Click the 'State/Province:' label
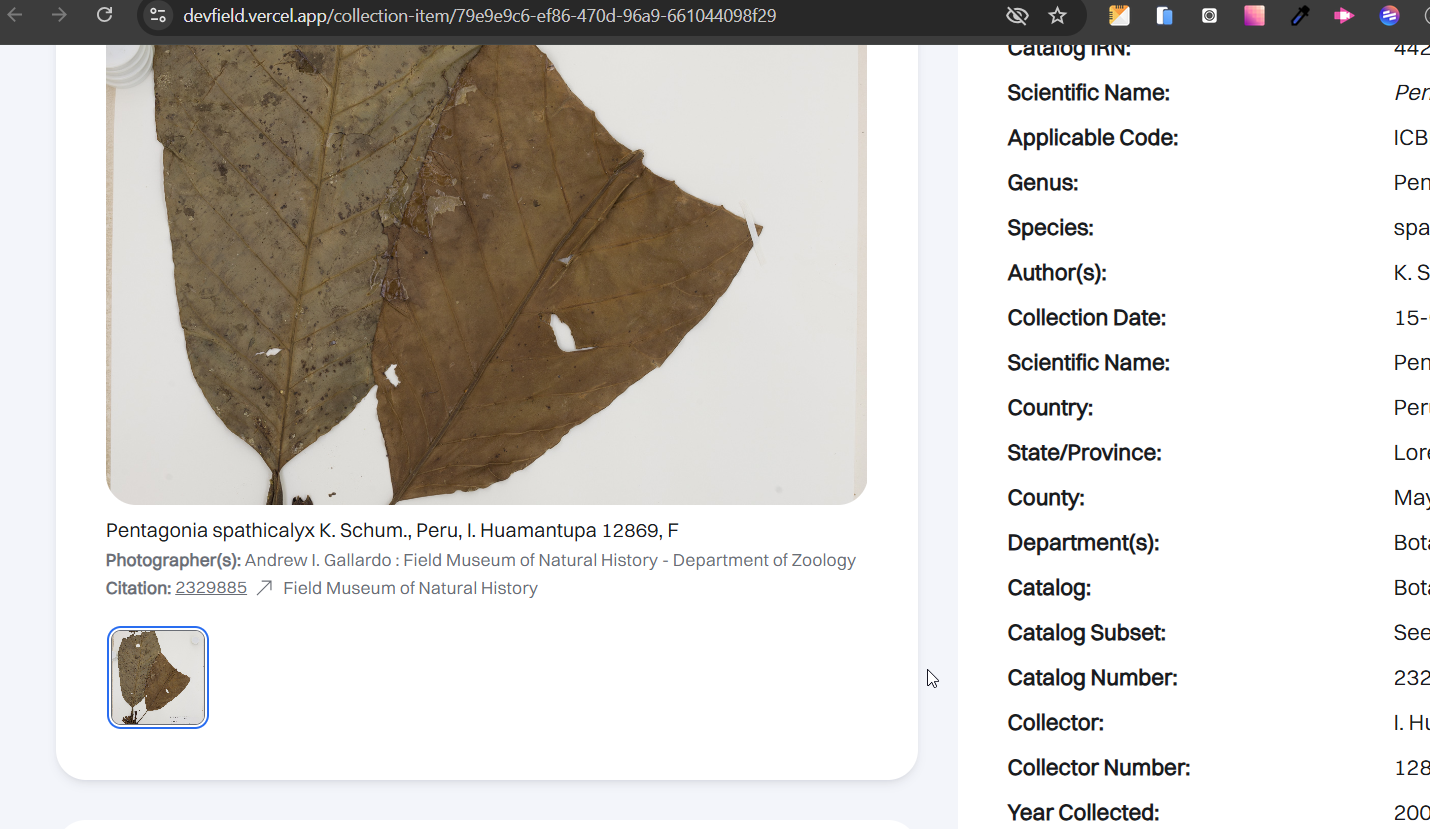This screenshot has height=829, width=1430. (x=1085, y=453)
